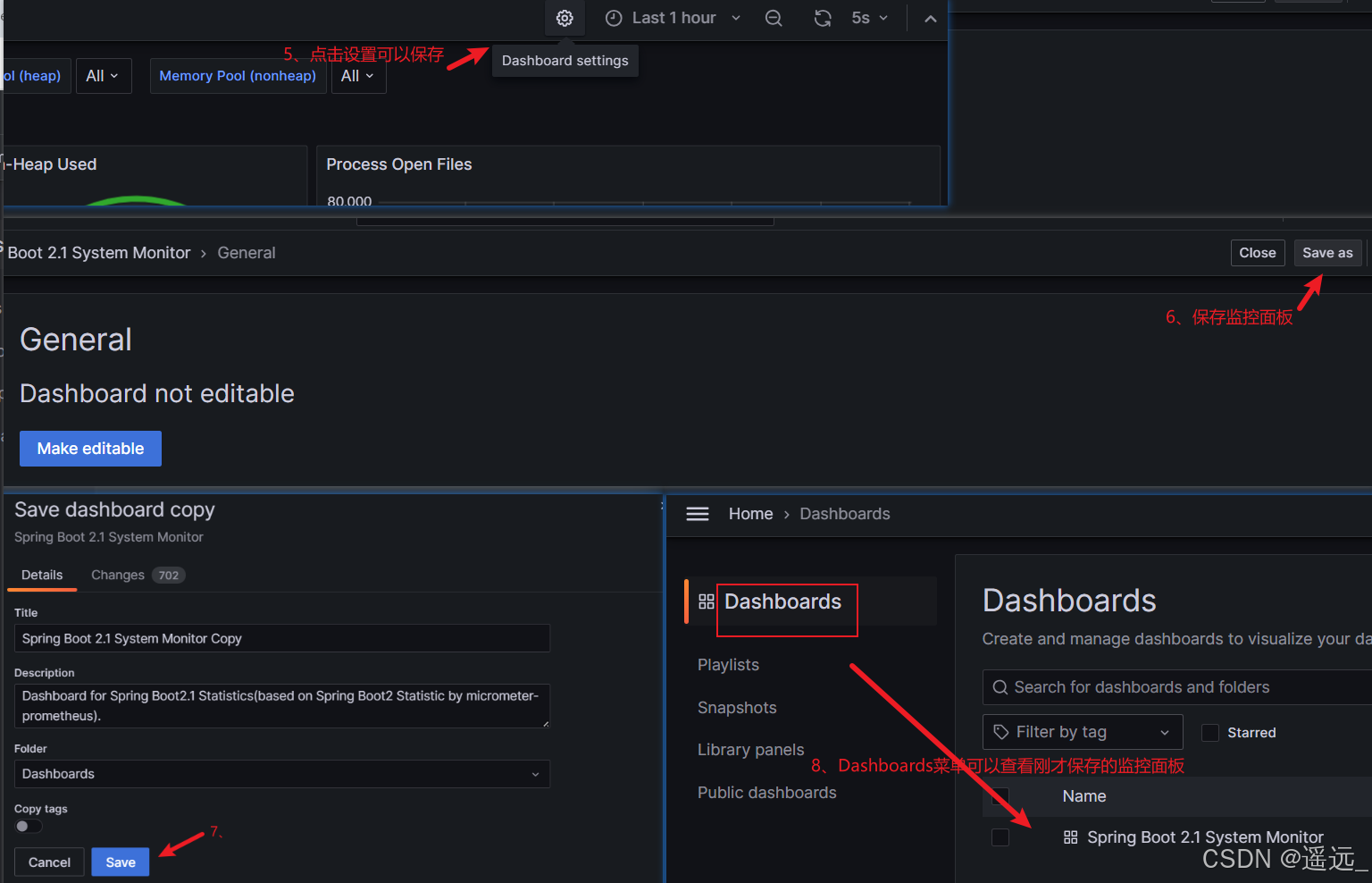Open Snapshots from the side menu
Screen dimensions: 1372x883
(x=737, y=708)
